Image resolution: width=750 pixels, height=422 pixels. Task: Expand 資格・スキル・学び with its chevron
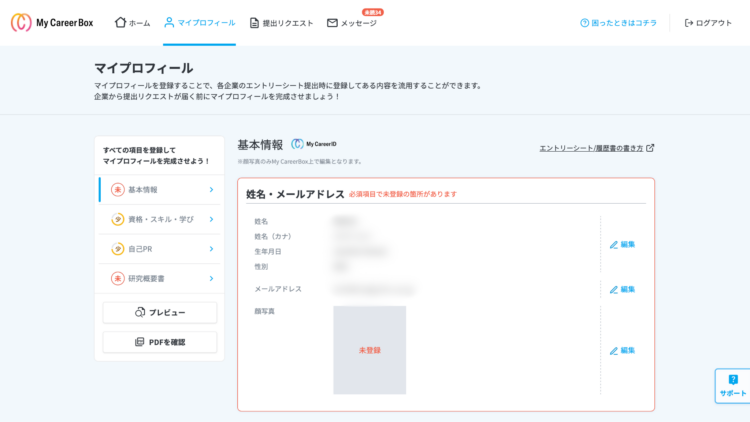[x=211, y=219]
